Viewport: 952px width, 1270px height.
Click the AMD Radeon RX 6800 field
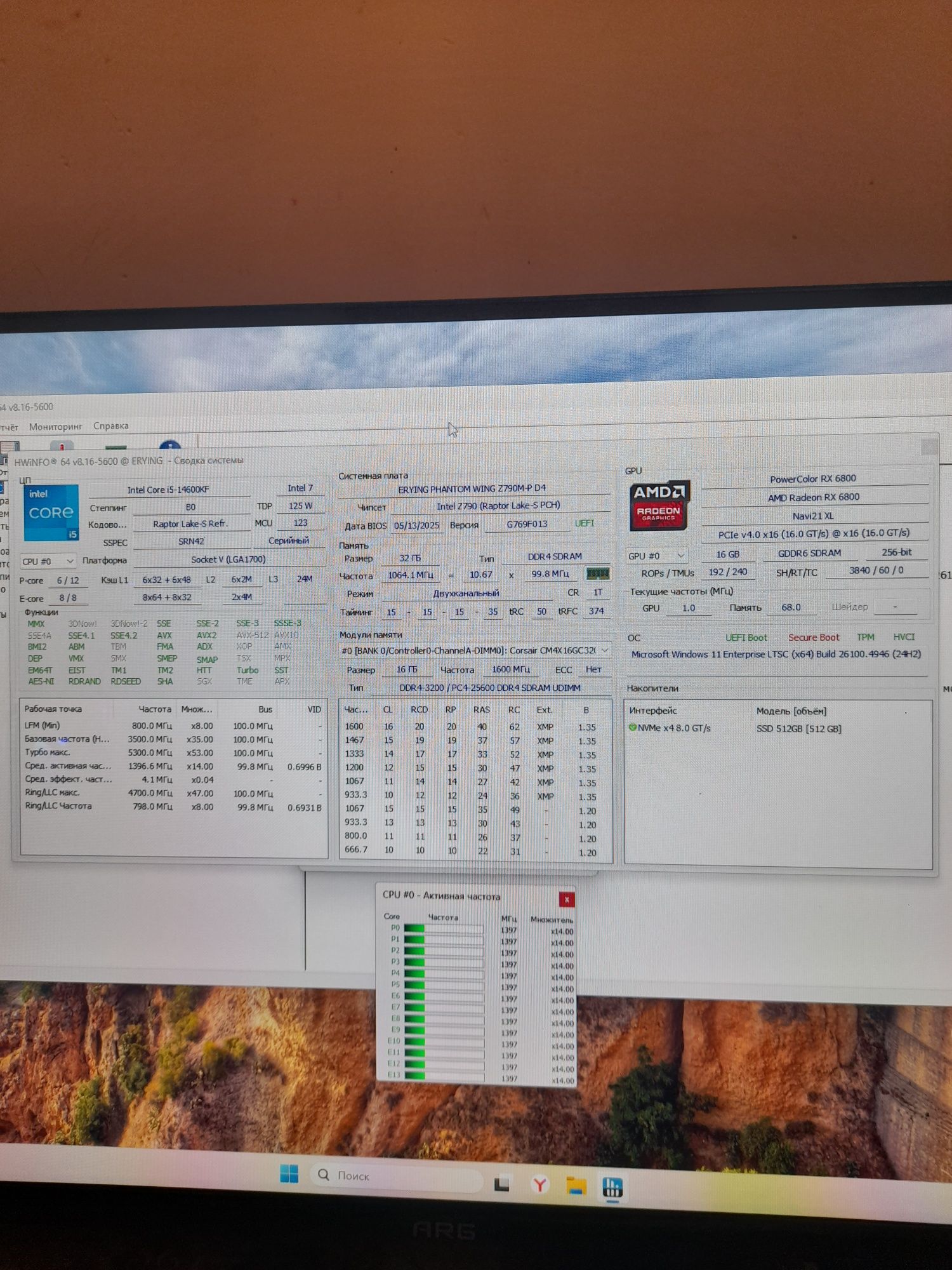click(814, 497)
